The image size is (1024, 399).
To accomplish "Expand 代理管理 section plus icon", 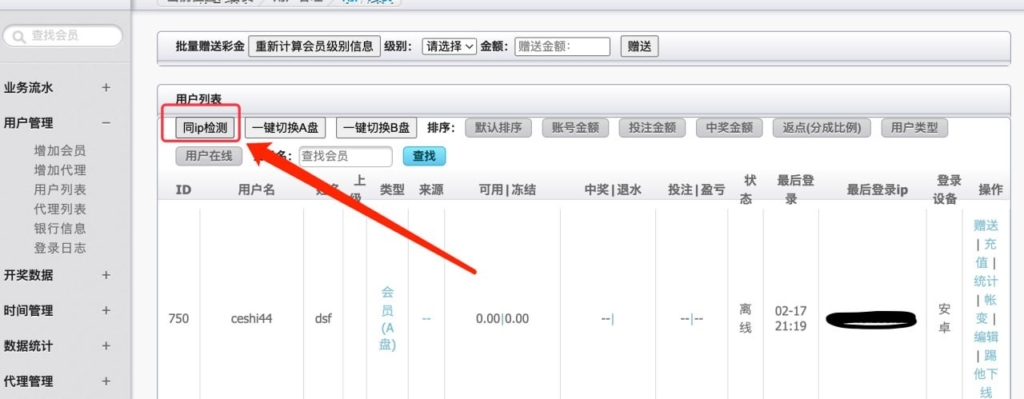I will point(106,381).
